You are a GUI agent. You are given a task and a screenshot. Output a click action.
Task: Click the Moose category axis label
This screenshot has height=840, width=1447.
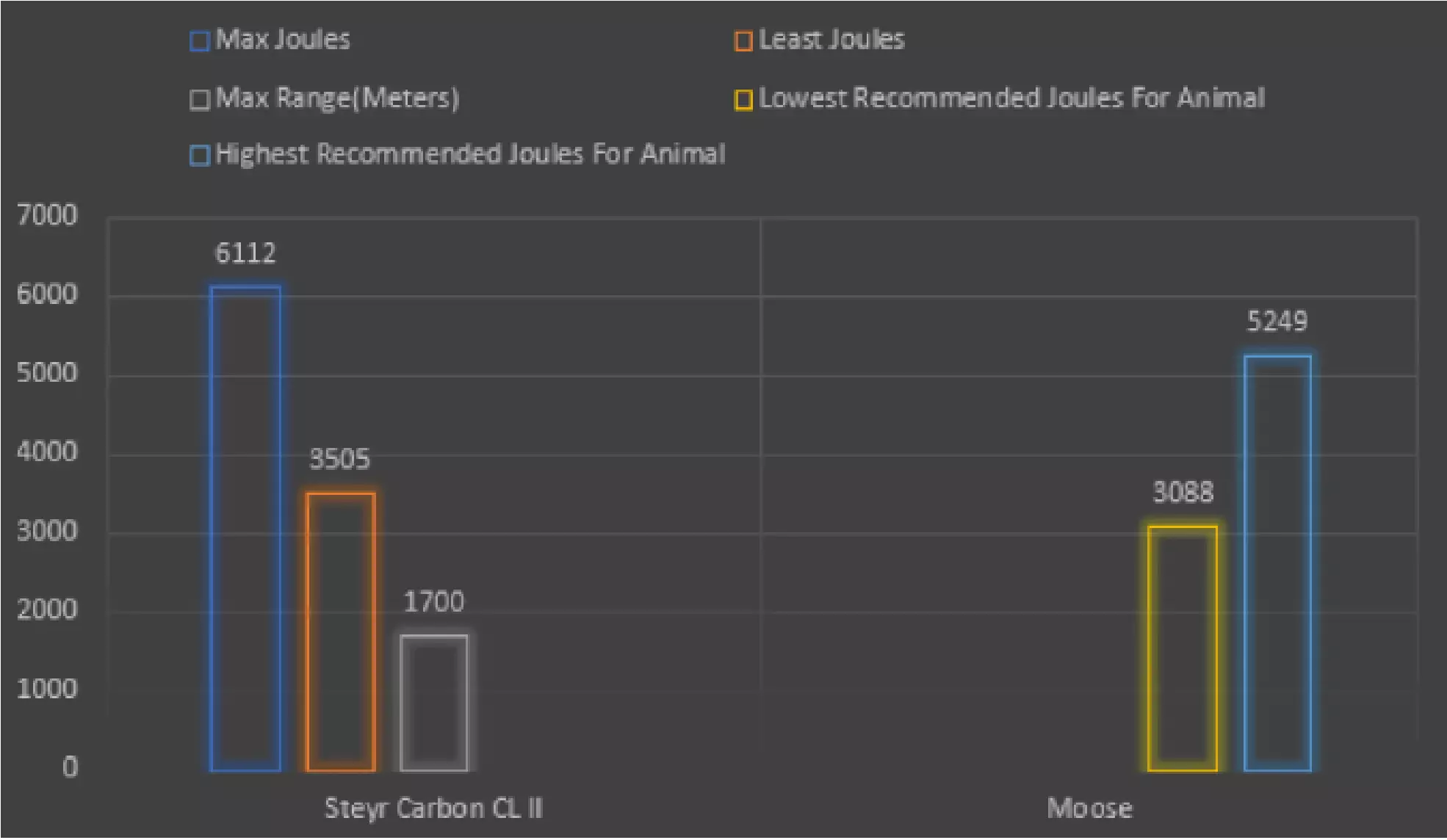pos(1089,808)
